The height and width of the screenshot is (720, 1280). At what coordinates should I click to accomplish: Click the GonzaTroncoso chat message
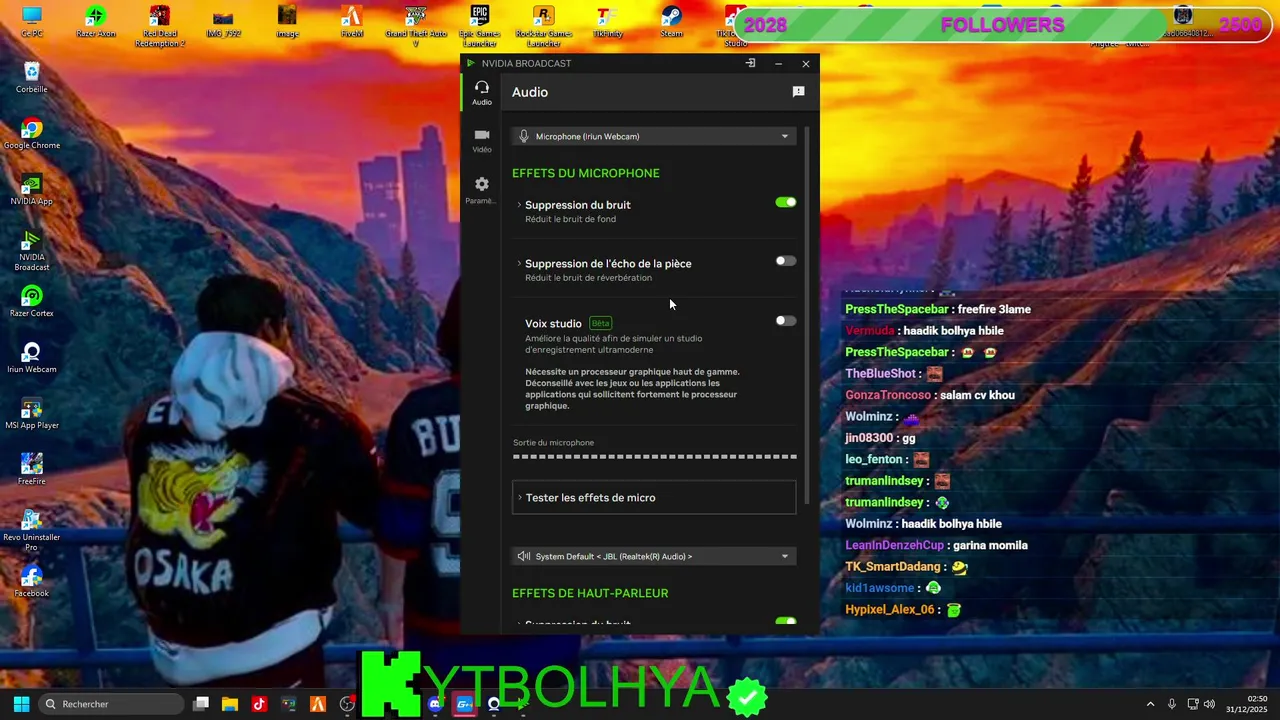[x=930, y=395]
